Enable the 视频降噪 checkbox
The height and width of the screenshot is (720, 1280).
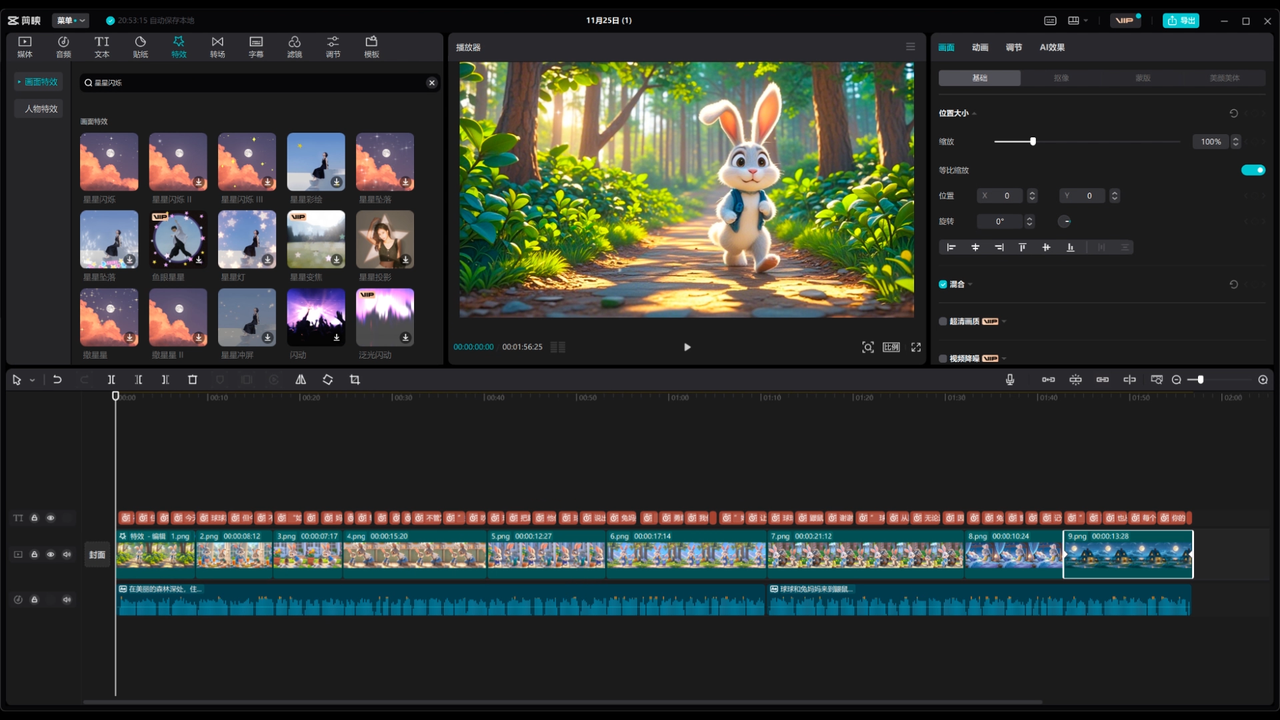coord(943,358)
